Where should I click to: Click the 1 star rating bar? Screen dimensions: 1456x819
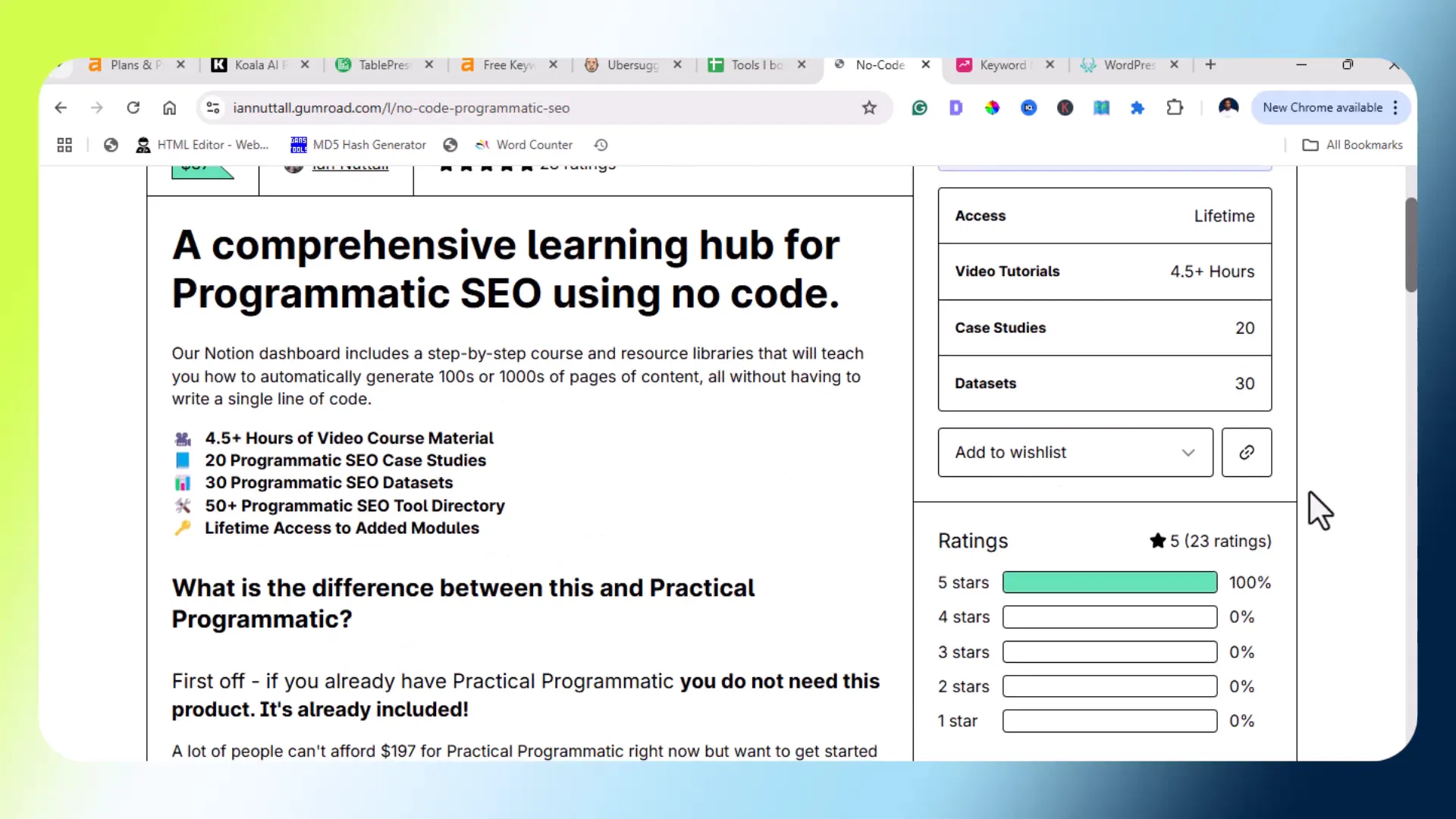pos(1109,721)
